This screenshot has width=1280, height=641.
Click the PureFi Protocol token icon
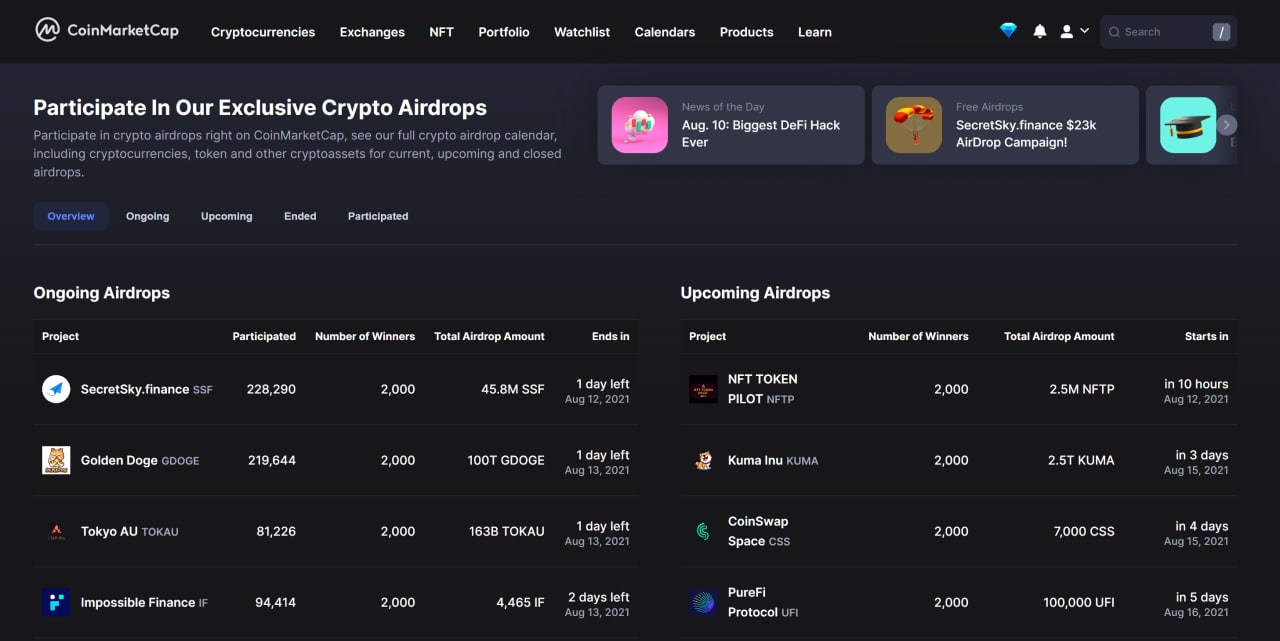[704, 602]
